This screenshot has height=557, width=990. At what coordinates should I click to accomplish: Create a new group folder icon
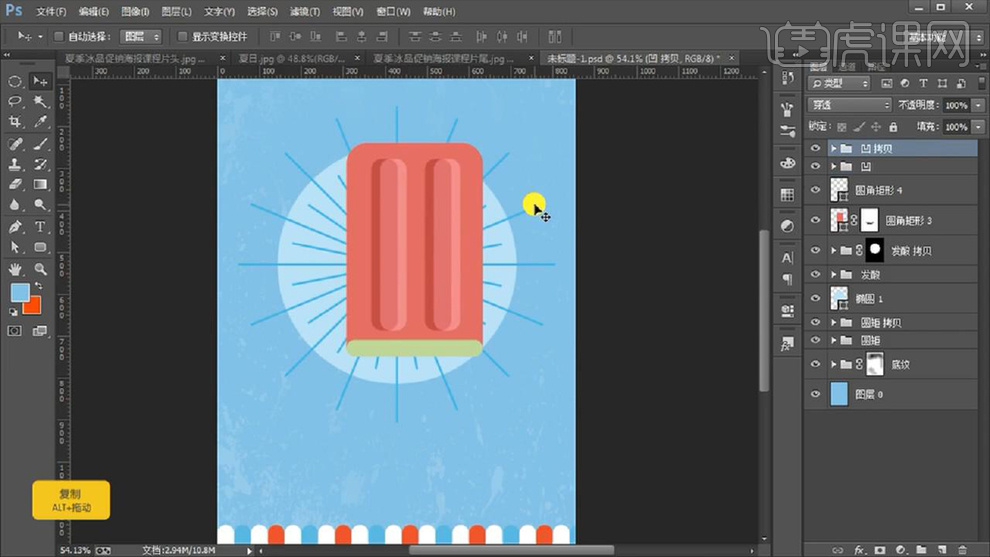[x=920, y=549]
